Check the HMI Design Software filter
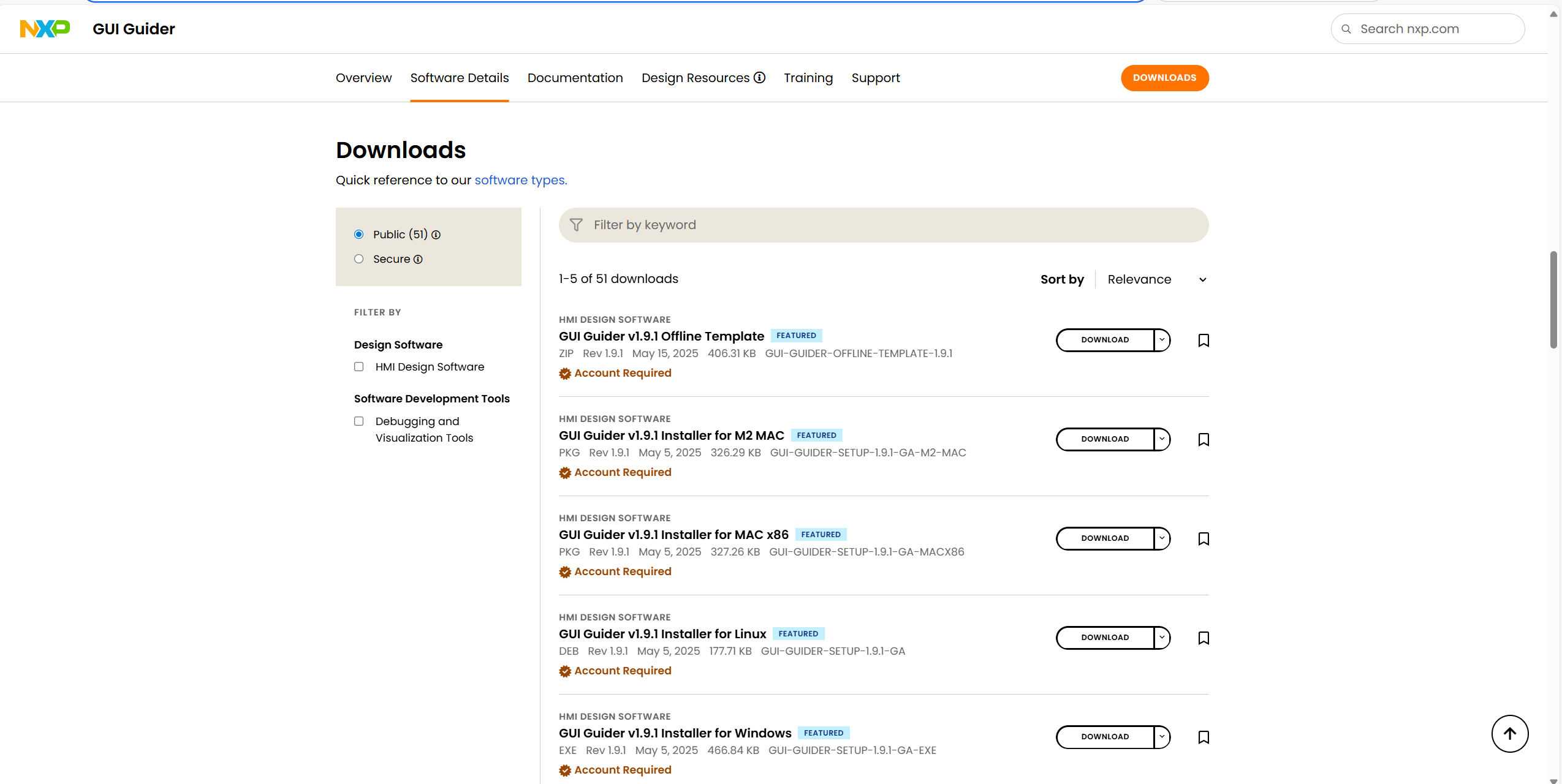 (359, 367)
